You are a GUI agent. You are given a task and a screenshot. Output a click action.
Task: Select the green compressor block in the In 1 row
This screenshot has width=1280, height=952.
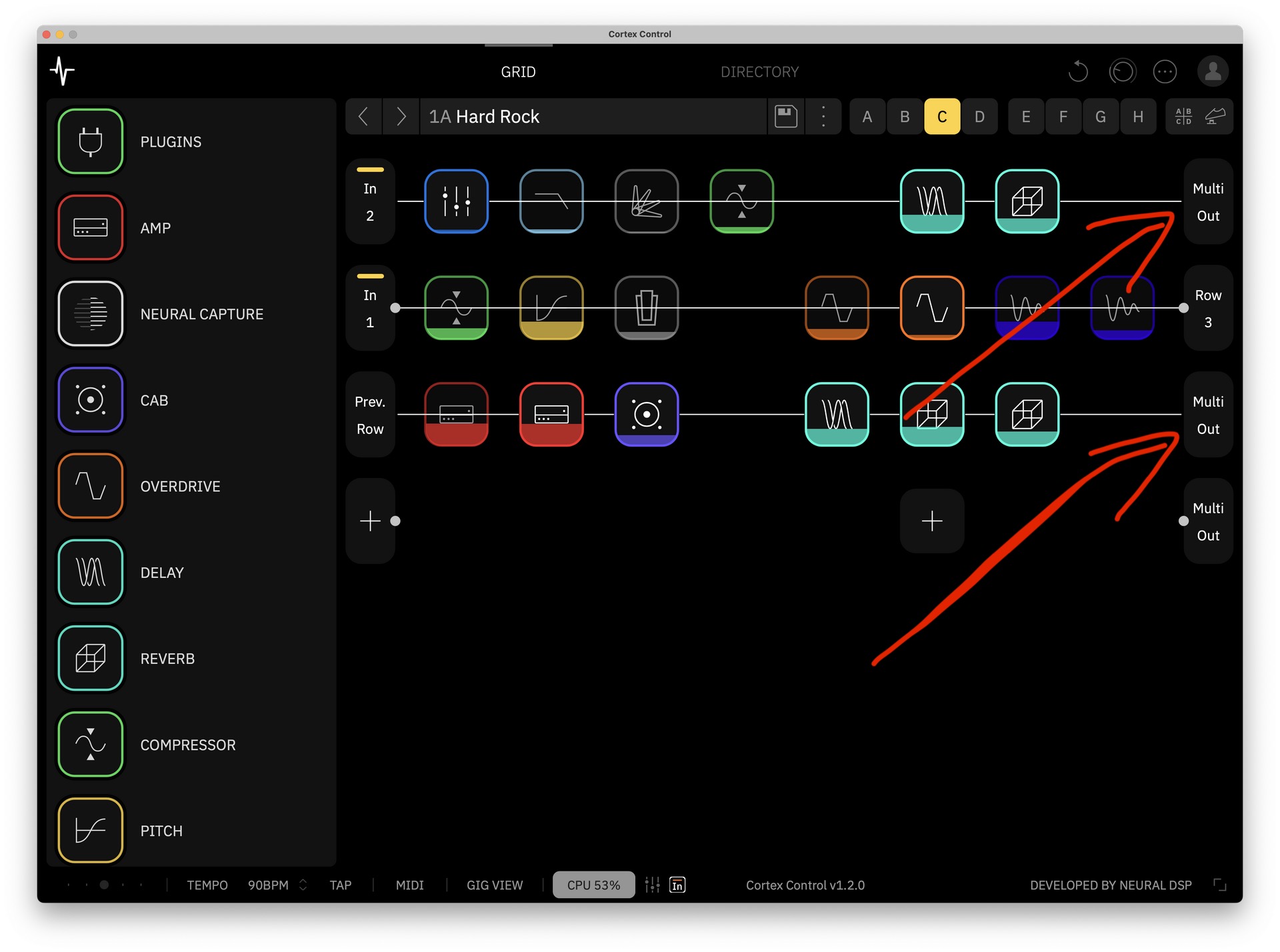click(457, 308)
